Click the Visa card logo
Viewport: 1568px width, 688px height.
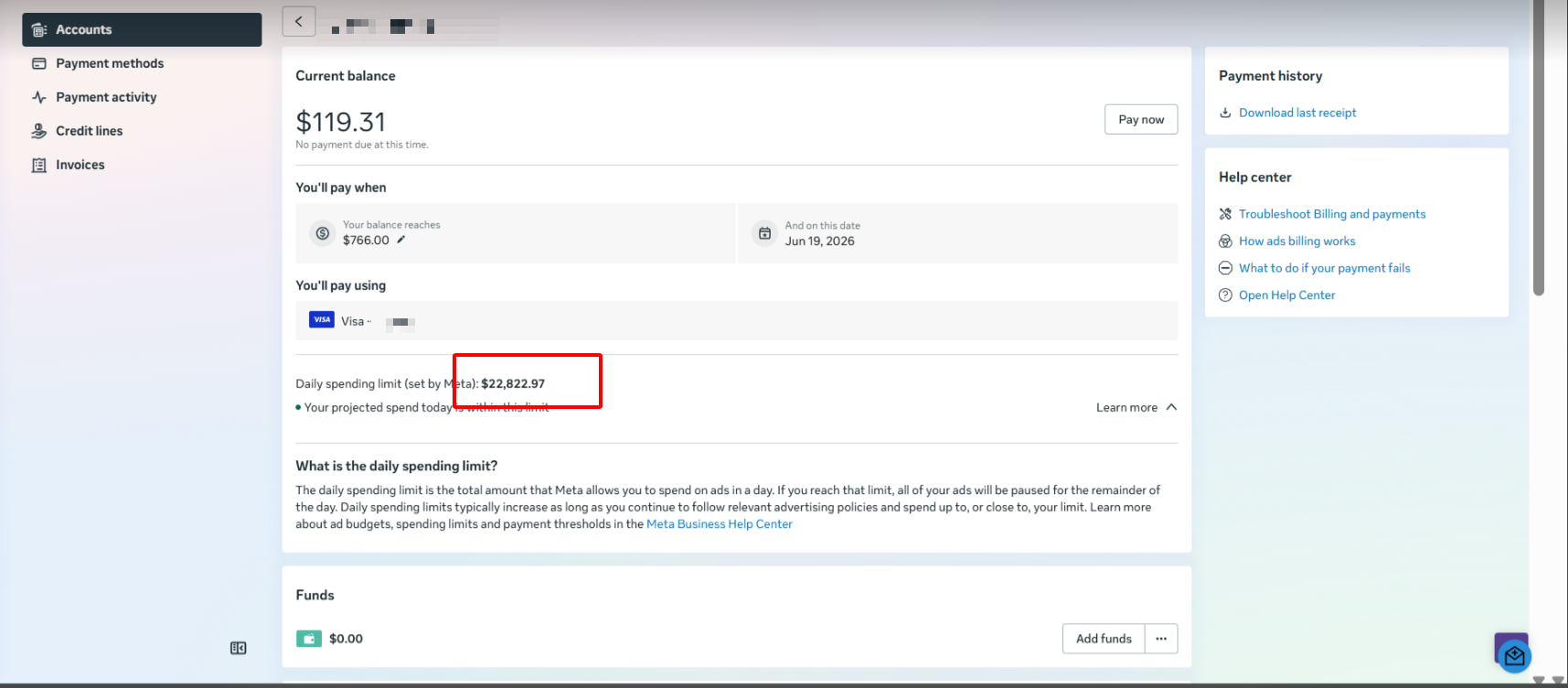click(x=322, y=319)
